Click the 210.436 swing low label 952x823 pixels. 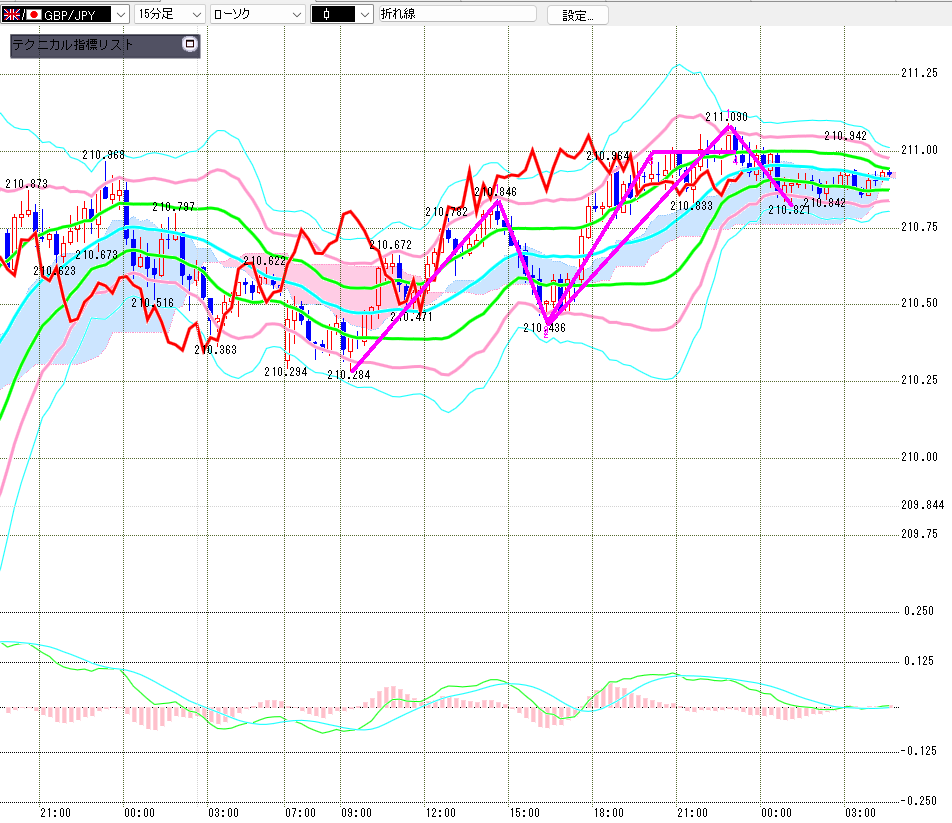coord(544,328)
